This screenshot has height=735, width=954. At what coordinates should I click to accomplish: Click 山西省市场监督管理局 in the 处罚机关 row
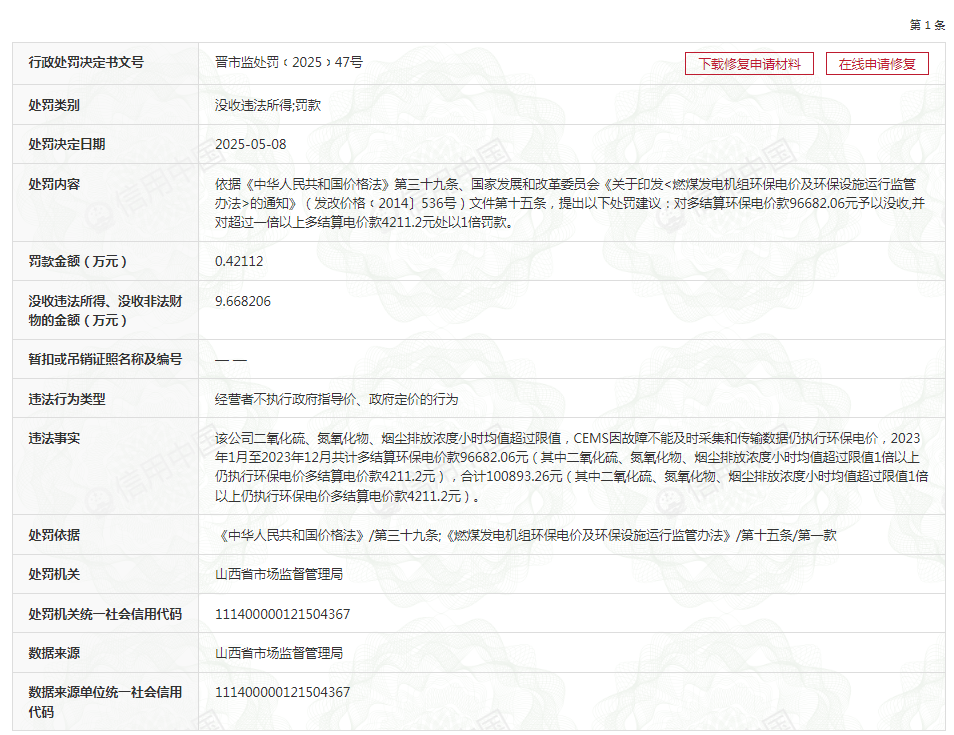pos(279,574)
